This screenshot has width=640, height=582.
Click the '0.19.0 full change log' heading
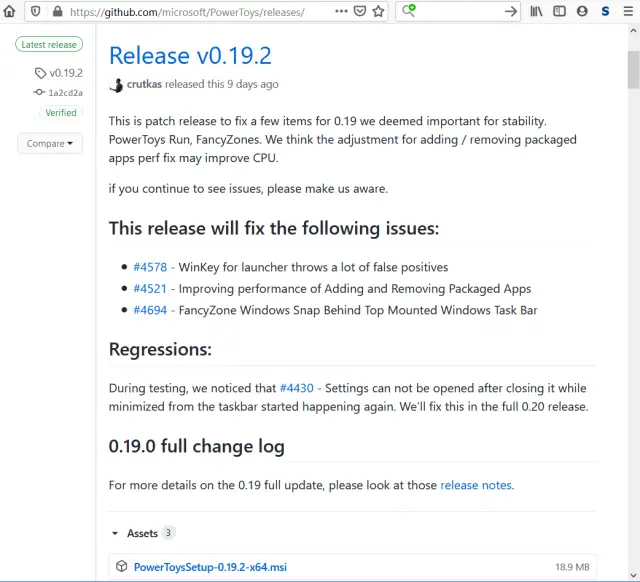click(197, 446)
